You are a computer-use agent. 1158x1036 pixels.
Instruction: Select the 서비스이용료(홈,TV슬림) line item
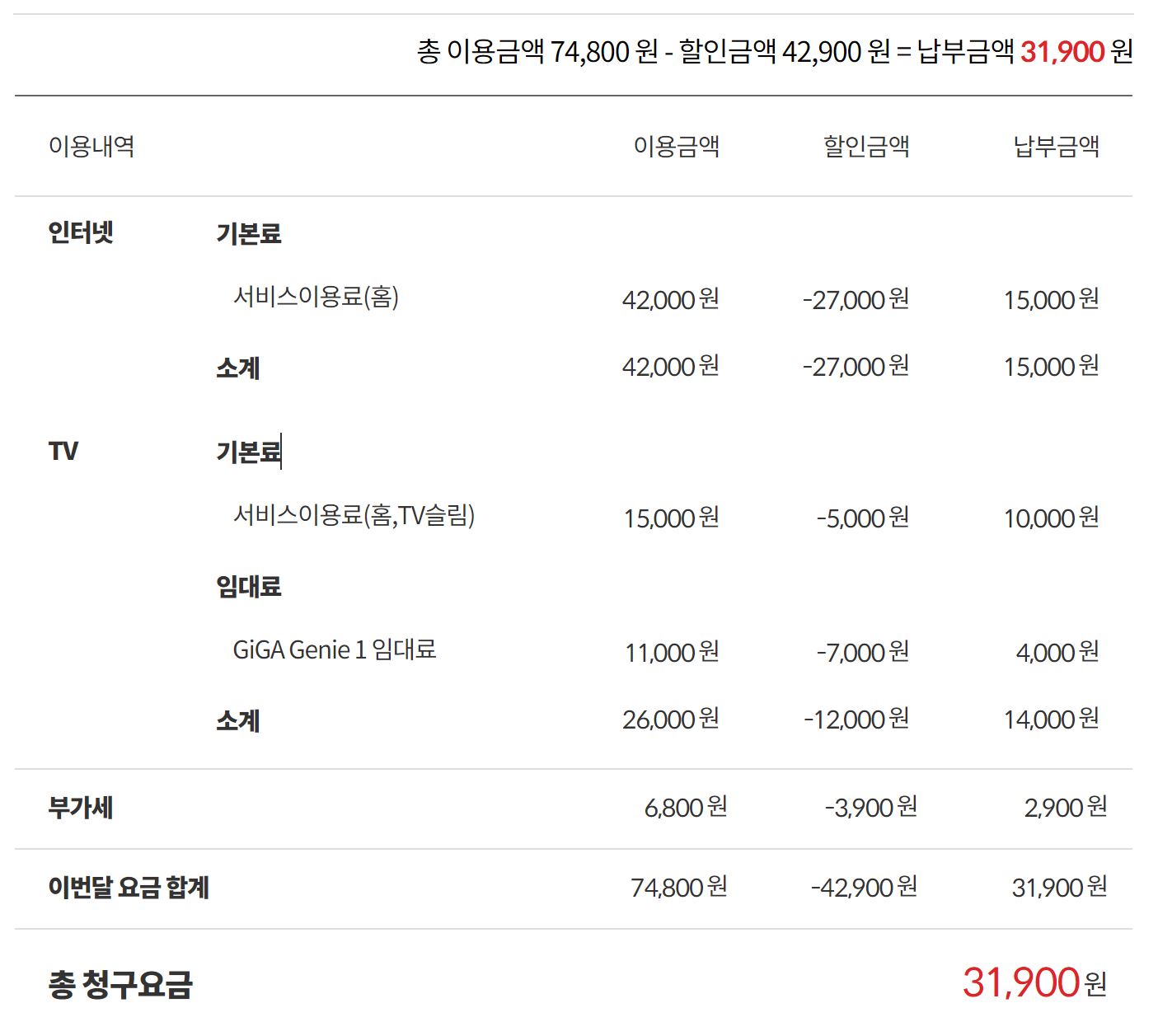pos(354,516)
